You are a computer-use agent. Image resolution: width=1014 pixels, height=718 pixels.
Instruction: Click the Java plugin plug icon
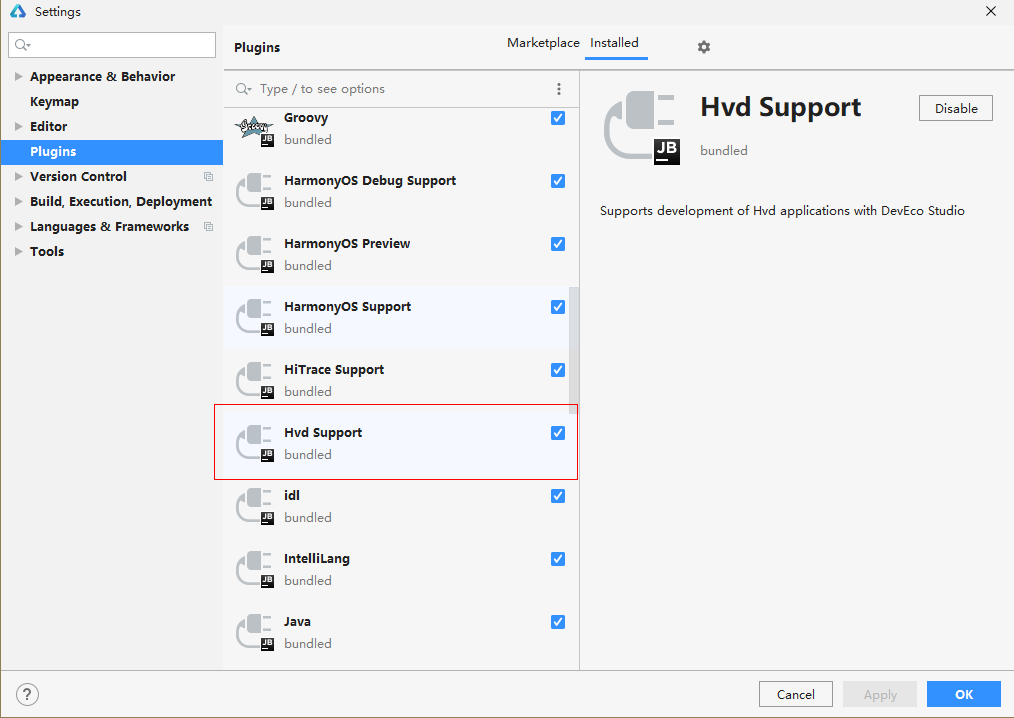click(255, 632)
